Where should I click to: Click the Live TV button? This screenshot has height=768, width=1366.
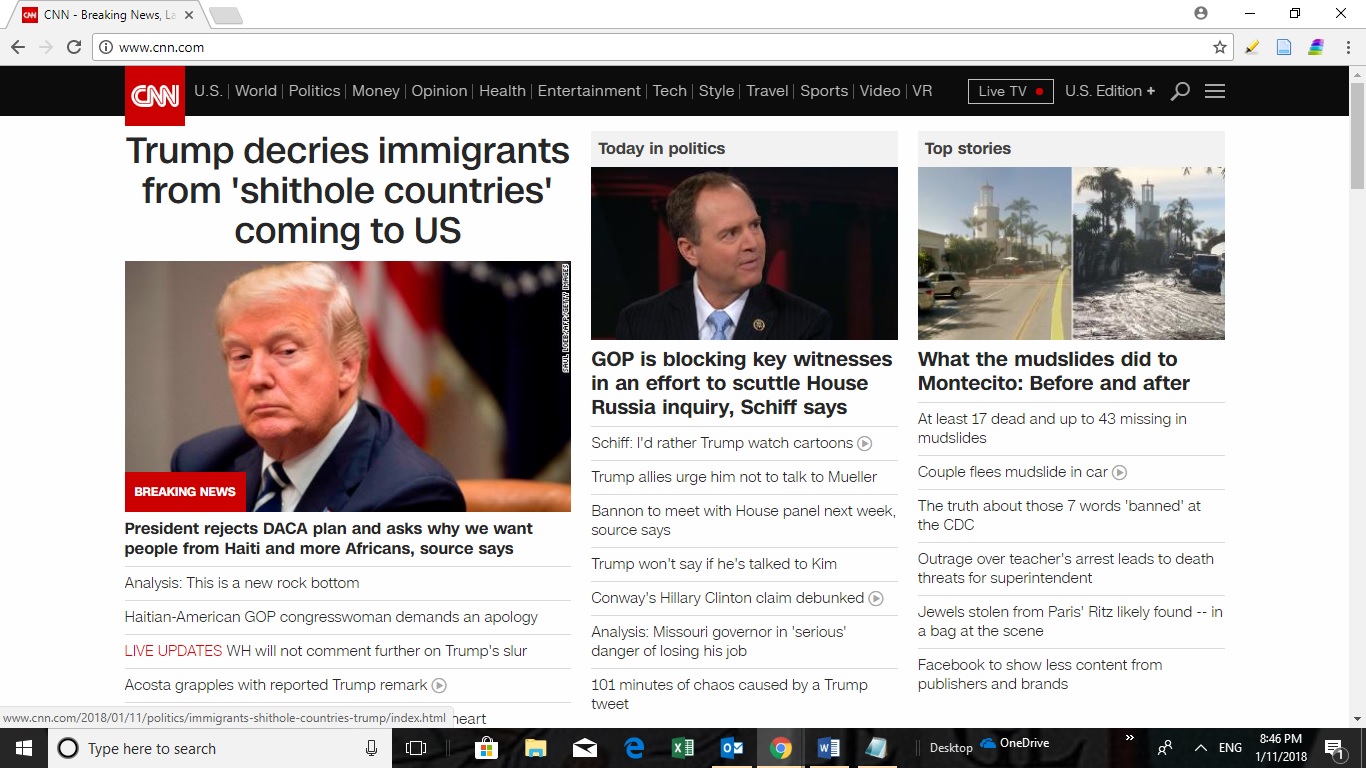coord(1010,91)
